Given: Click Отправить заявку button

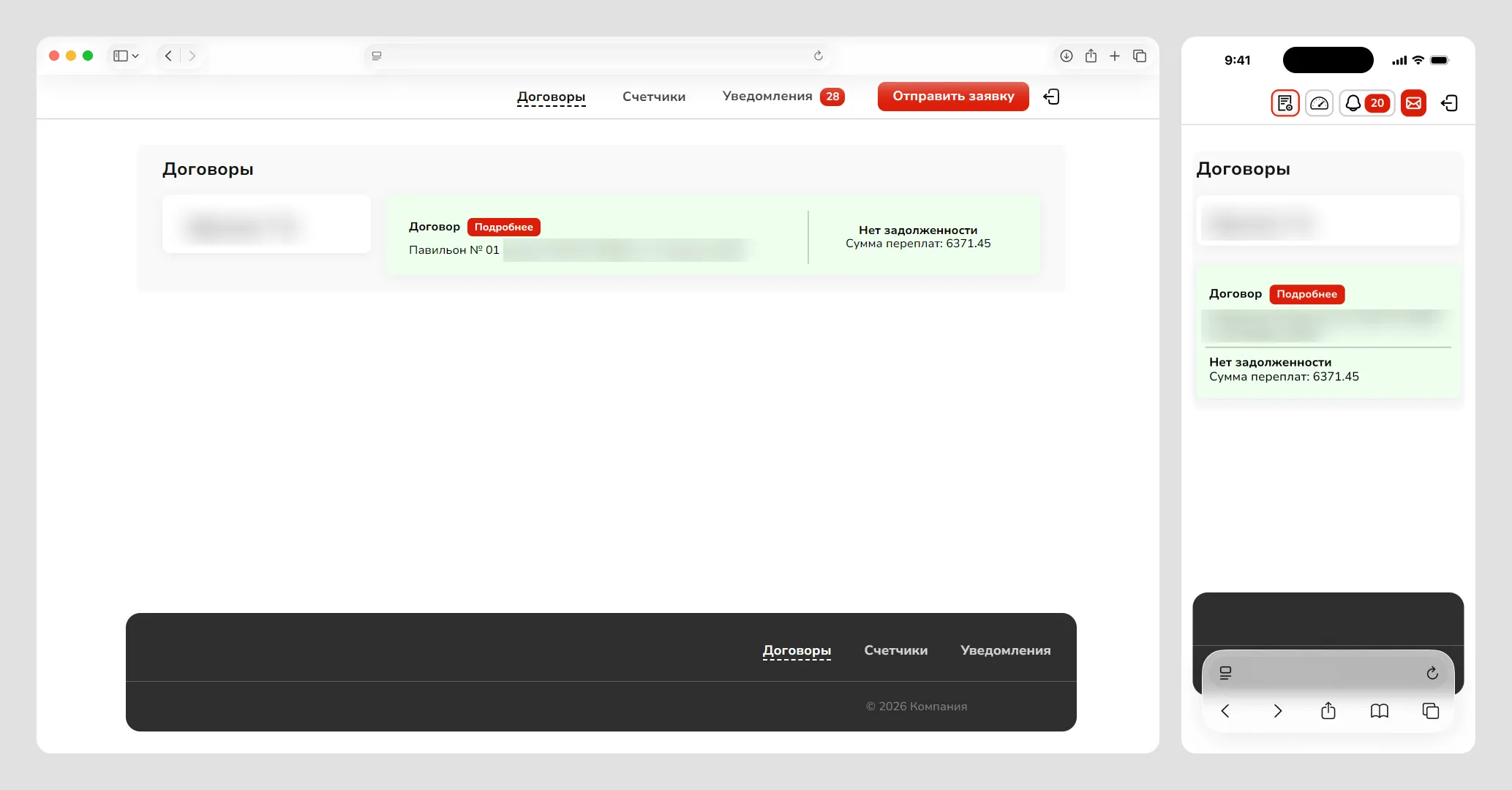Looking at the screenshot, I should click(952, 97).
